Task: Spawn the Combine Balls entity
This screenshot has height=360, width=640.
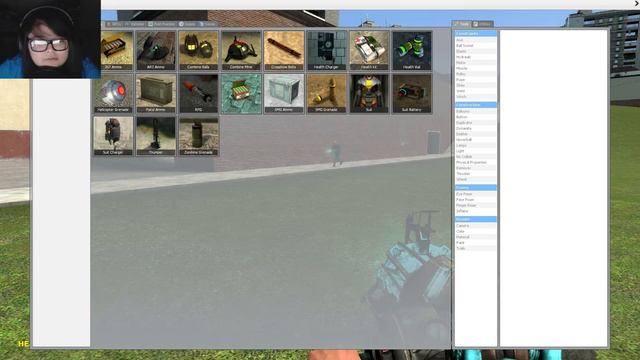Action: click(198, 51)
